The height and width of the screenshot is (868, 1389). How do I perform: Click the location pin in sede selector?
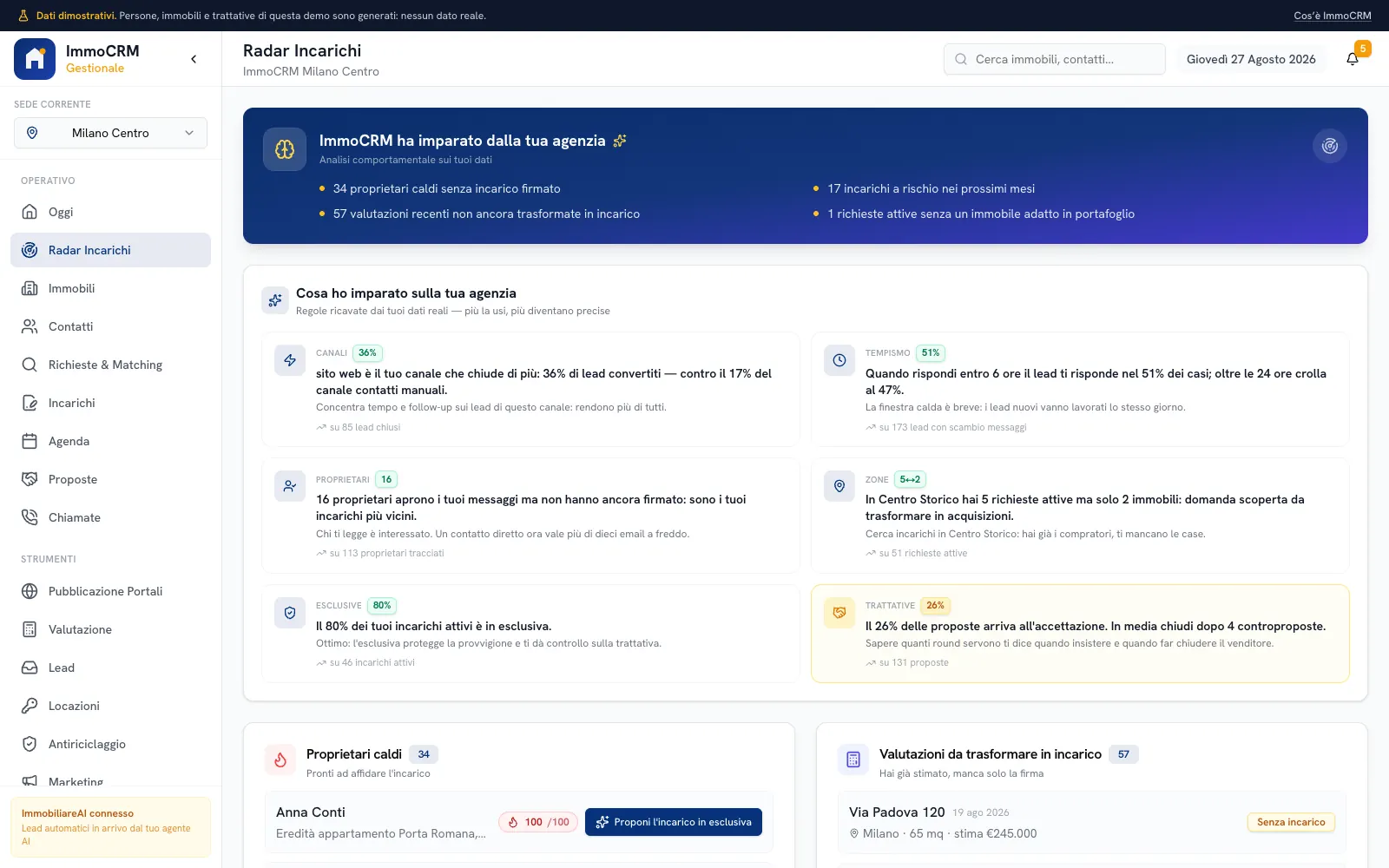click(32, 133)
